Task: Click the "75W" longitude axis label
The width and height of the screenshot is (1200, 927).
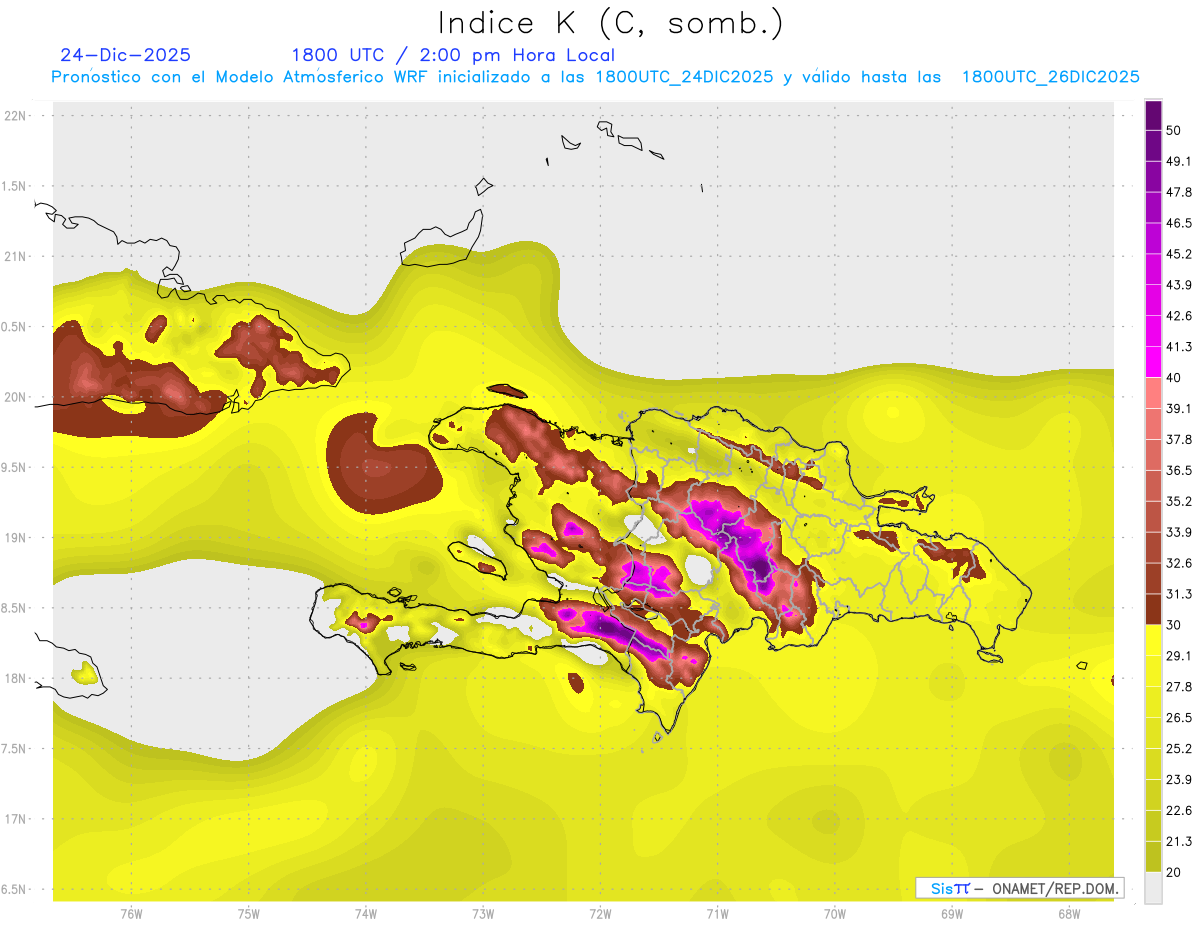Action: (x=249, y=914)
